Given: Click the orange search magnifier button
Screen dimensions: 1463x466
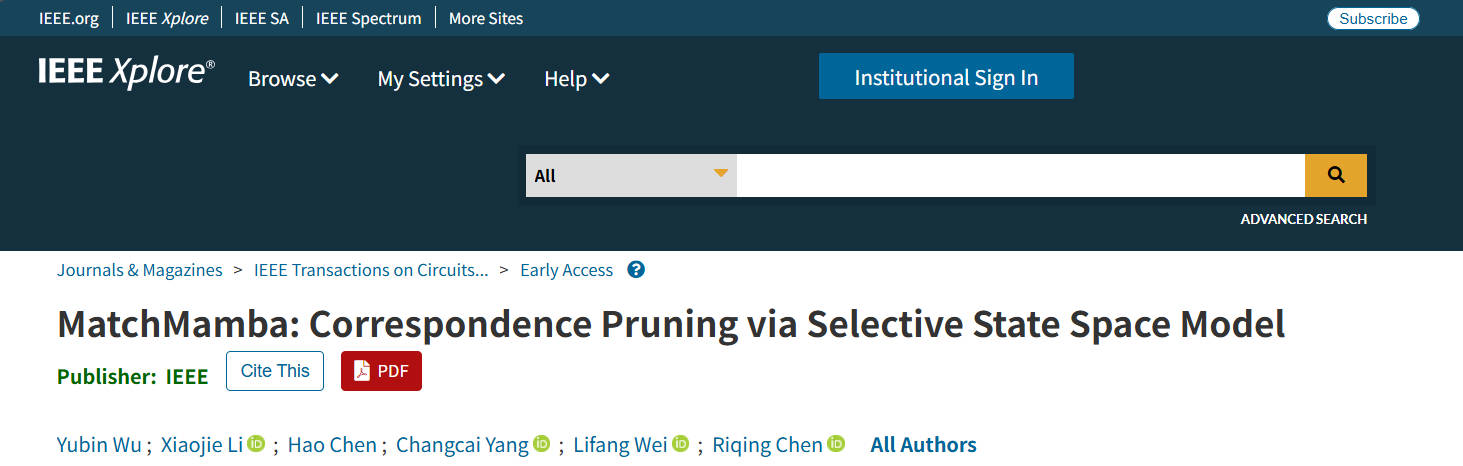Looking at the screenshot, I should click(x=1335, y=175).
